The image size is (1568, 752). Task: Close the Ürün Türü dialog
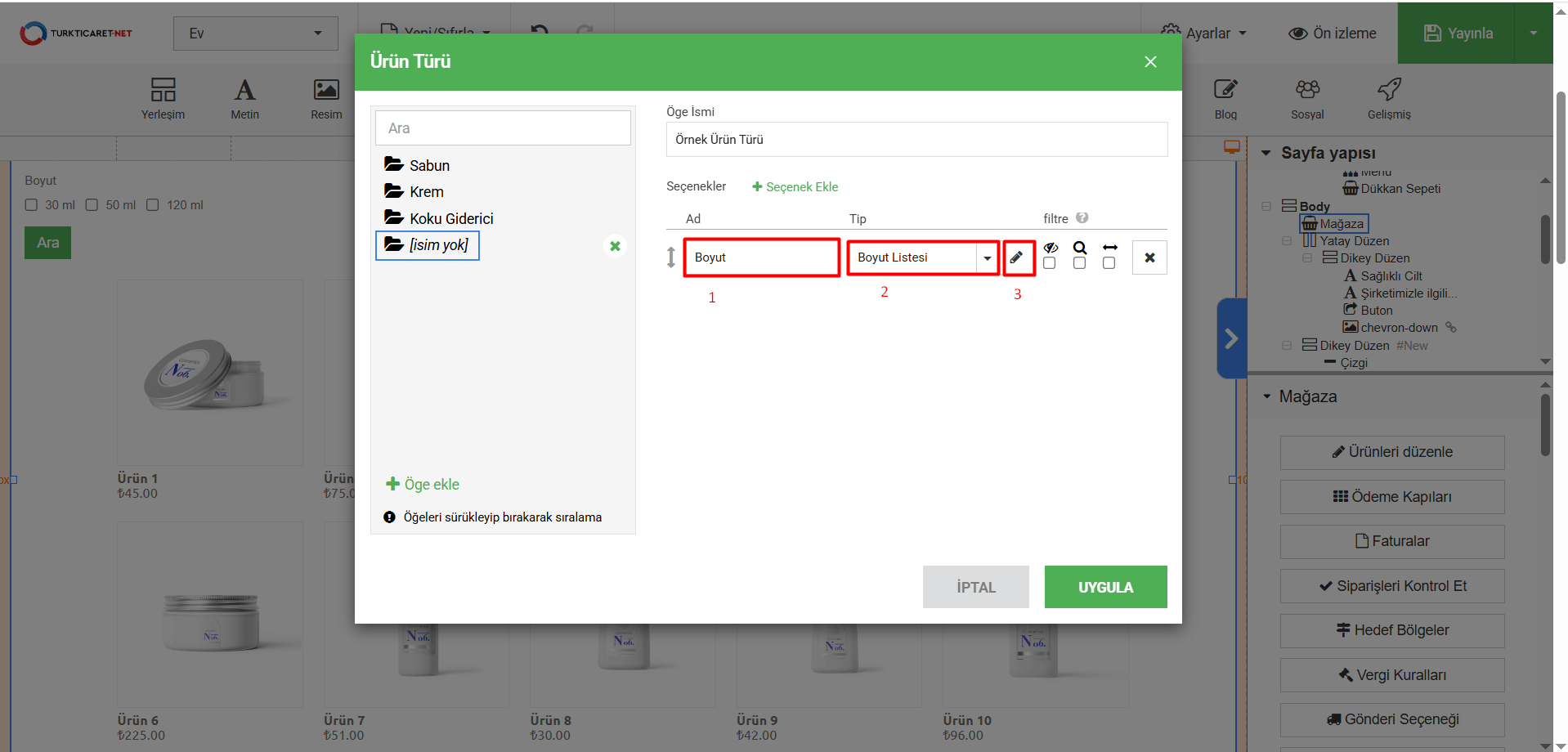[1150, 62]
